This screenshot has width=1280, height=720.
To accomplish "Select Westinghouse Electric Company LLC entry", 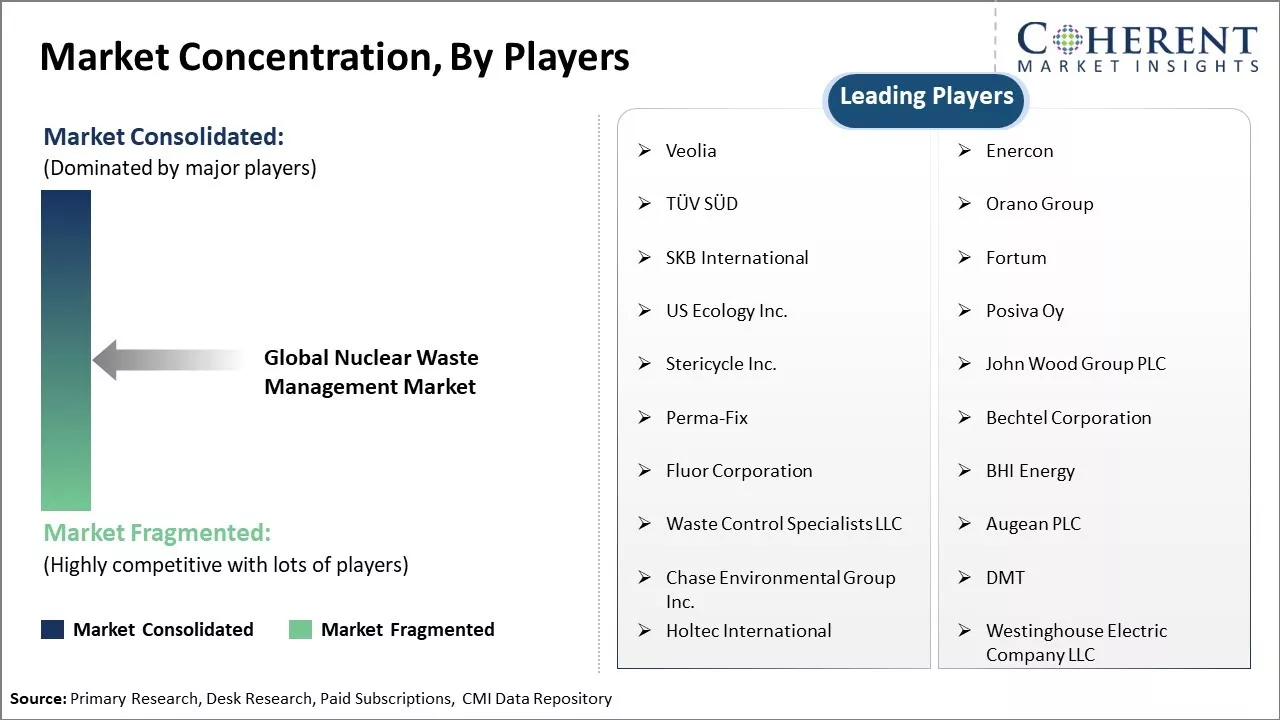I will [1076, 643].
